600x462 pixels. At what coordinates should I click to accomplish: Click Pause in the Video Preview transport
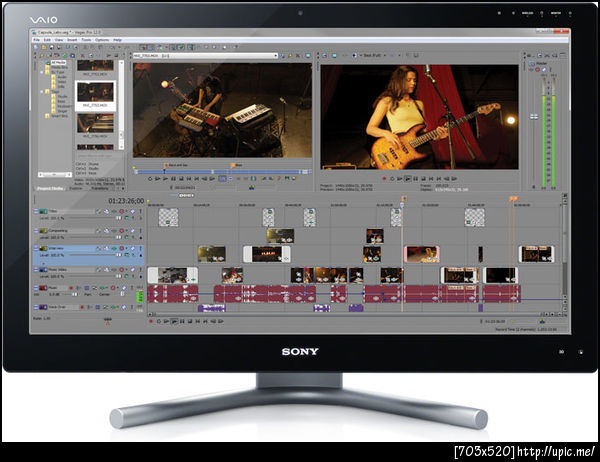click(x=416, y=179)
